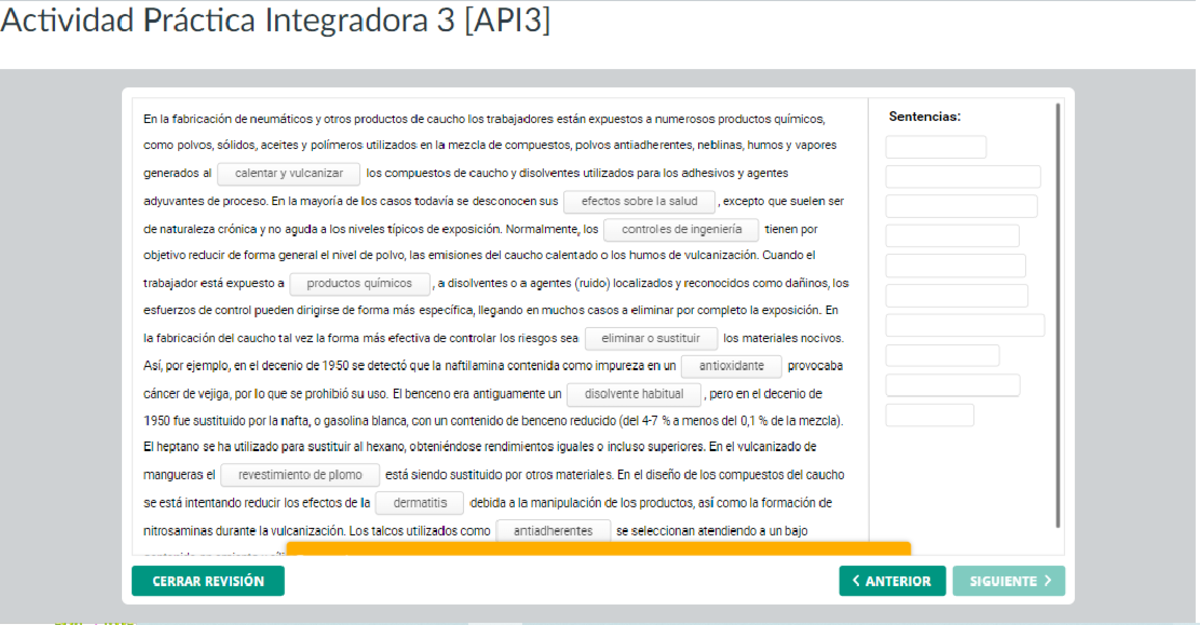Select the 'dermatitis' answer box
The width and height of the screenshot is (1200, 625).
point(419,502)
